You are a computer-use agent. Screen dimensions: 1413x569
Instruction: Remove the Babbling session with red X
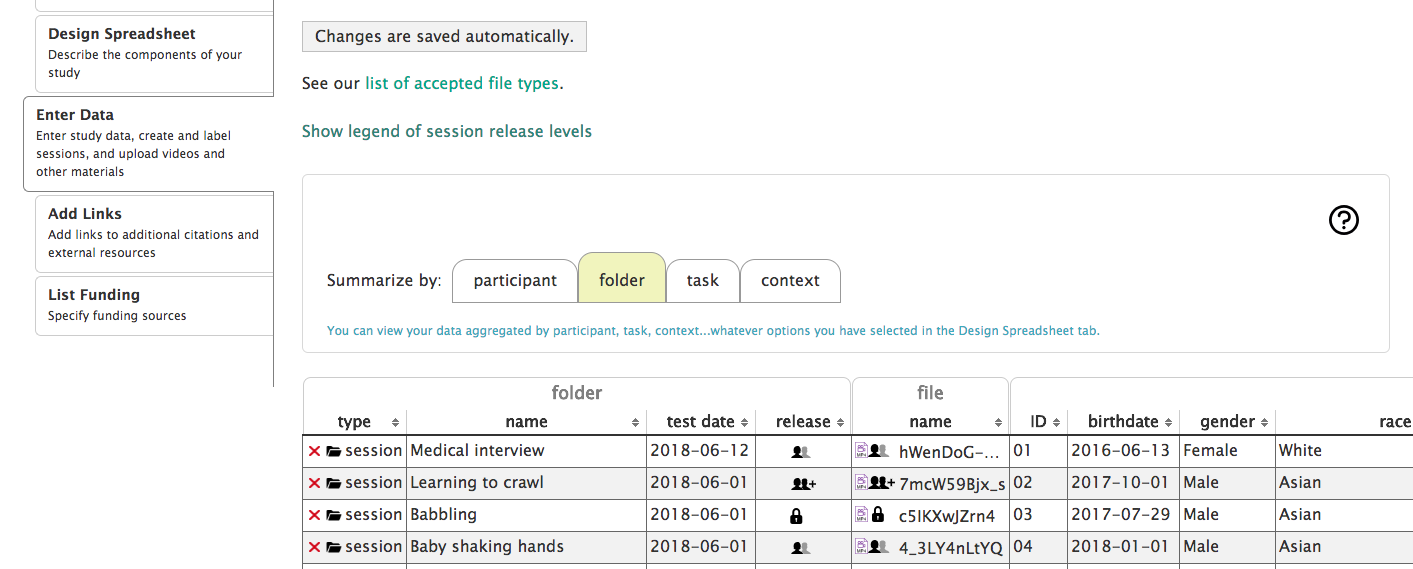(x=314, y=515)
